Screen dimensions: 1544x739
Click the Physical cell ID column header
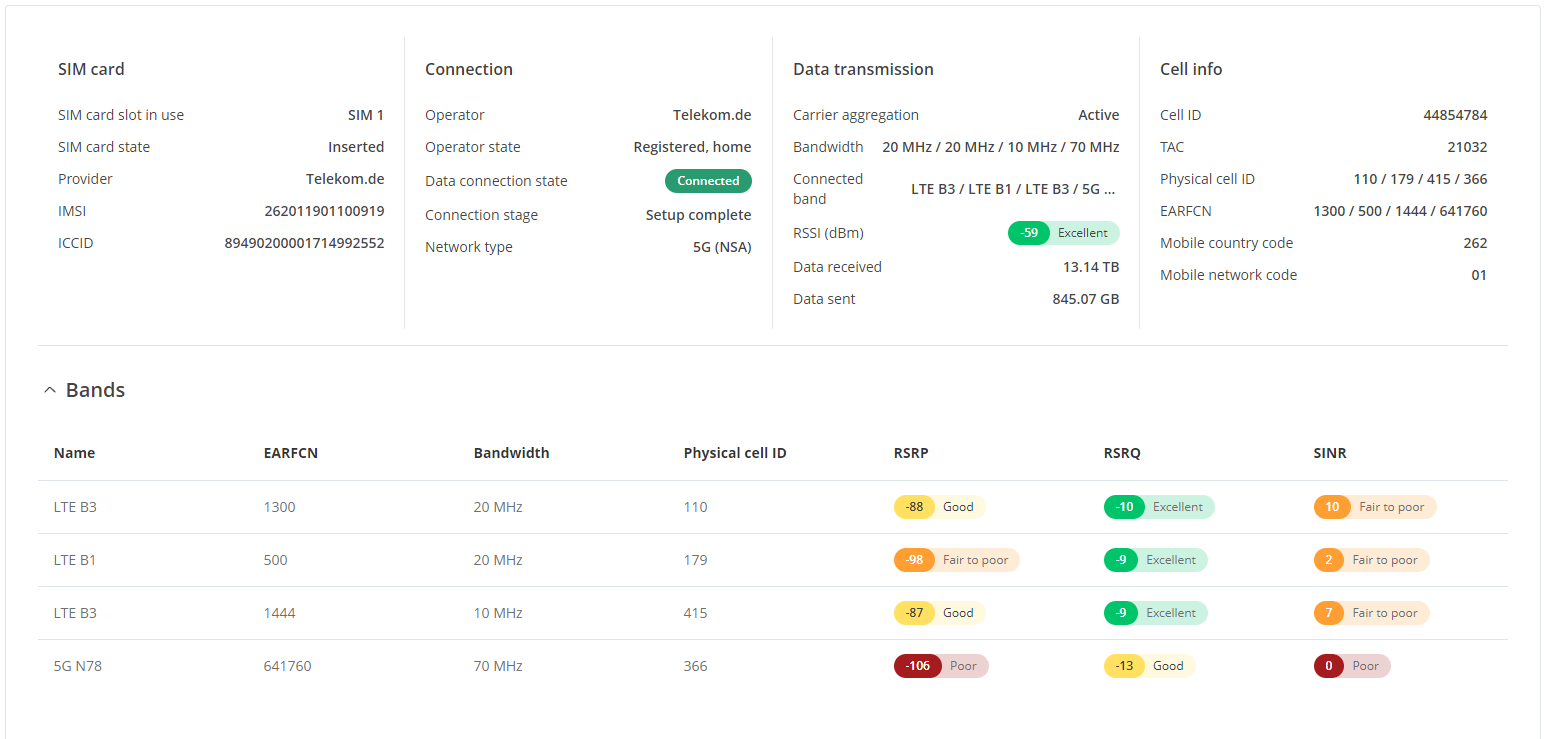734,453
